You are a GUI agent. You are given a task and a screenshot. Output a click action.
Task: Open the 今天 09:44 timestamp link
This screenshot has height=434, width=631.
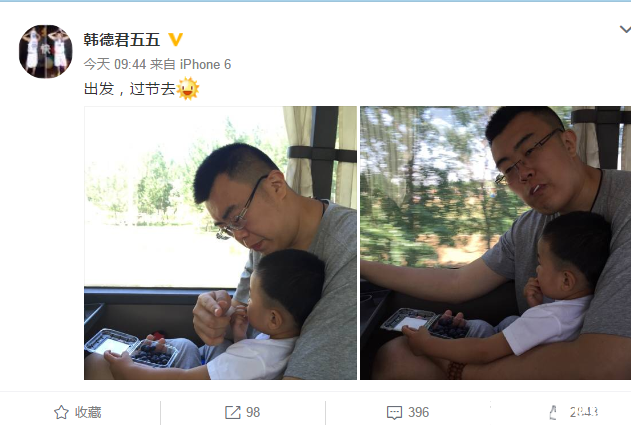tap(115, 64)
